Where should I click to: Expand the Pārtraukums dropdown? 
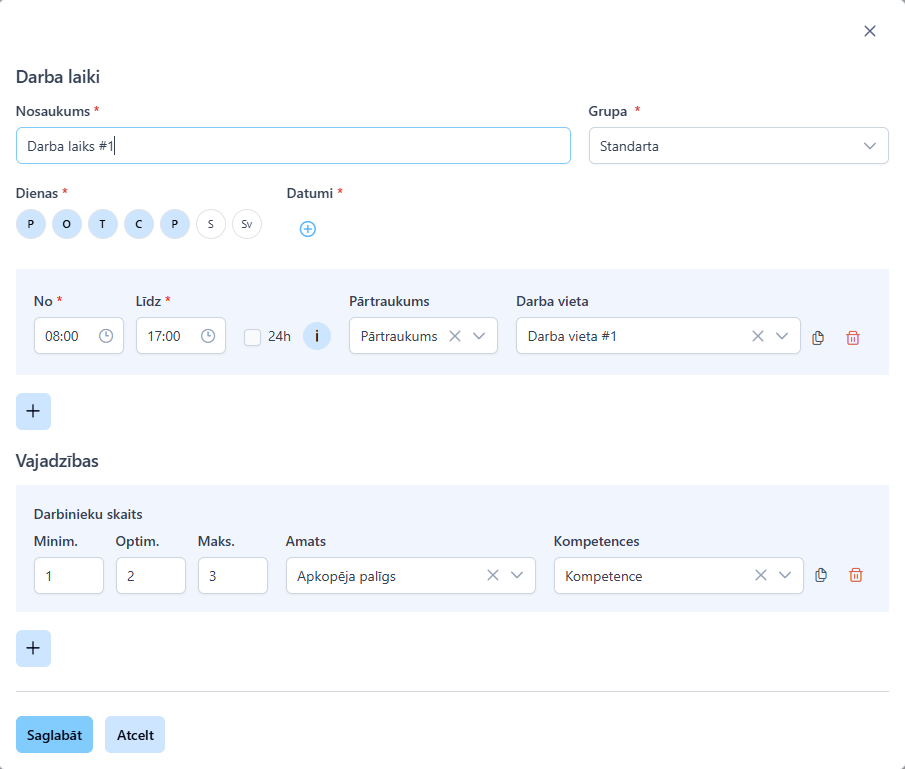click(x=479, y=336)
